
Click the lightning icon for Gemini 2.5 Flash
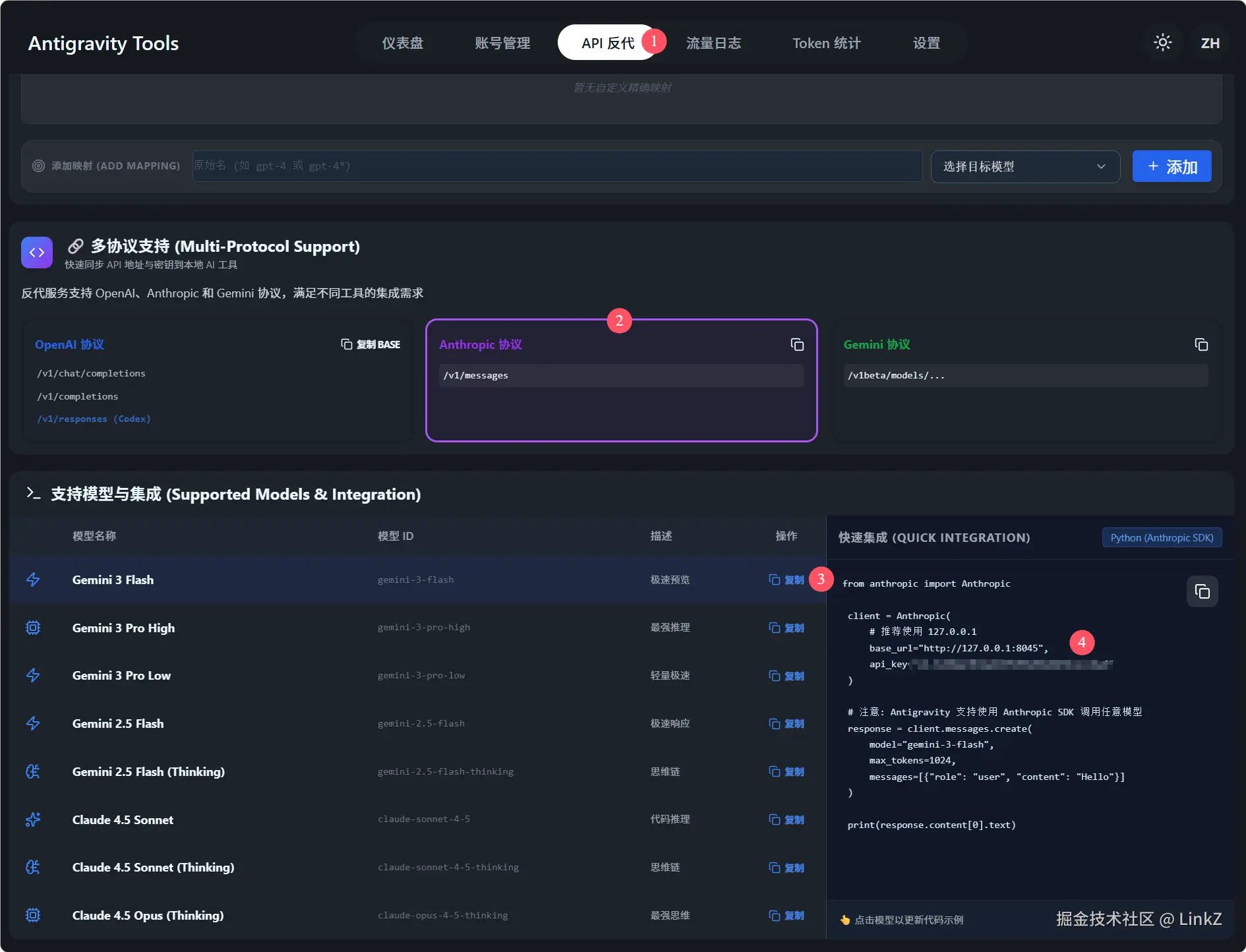[33, 723]
